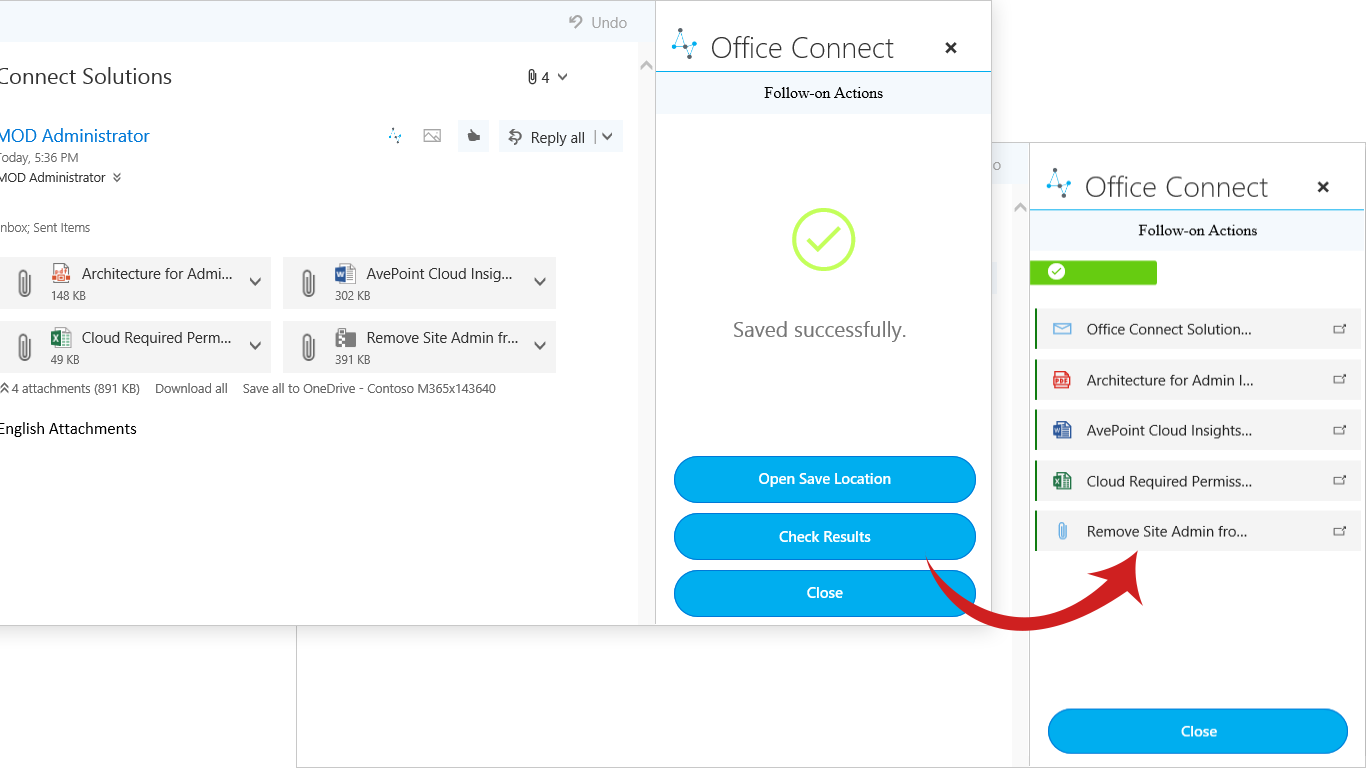The height and width of the screenshot is (768, 1366).
Task: Open the Reply all dropdown arrow
Action: click(x=608, y=137)
